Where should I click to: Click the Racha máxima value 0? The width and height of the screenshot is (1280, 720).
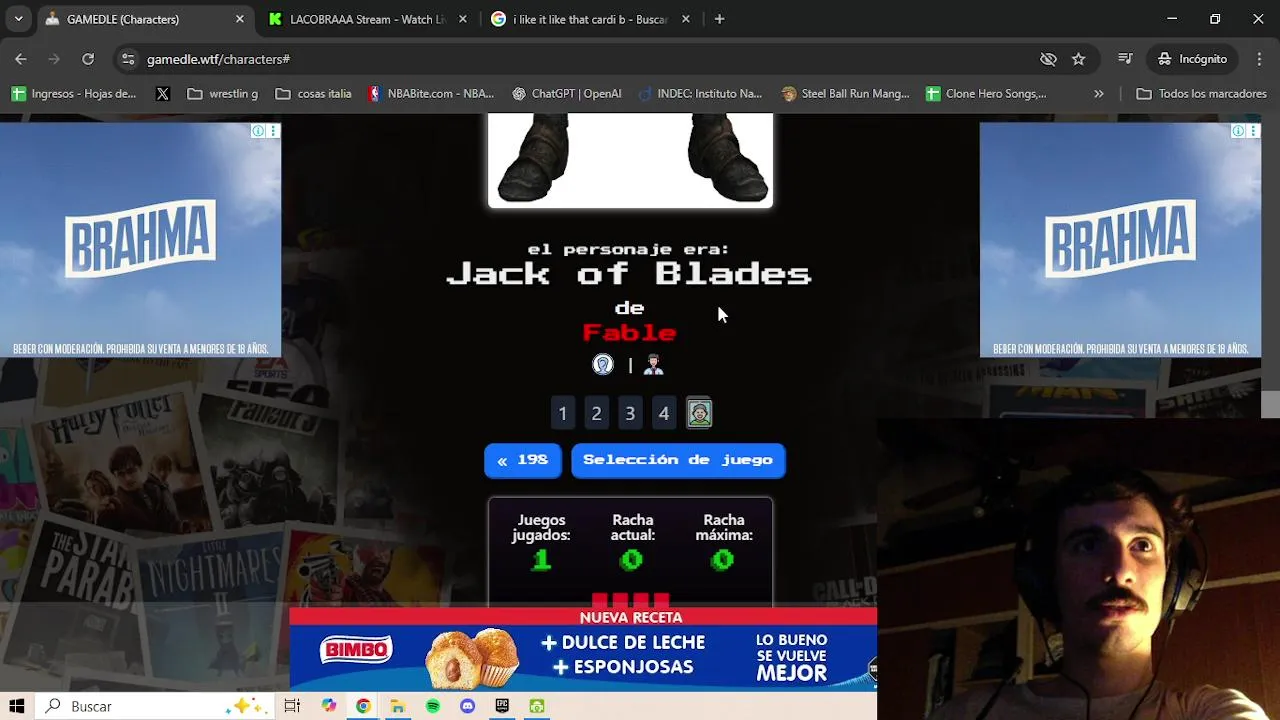(722, 560)
